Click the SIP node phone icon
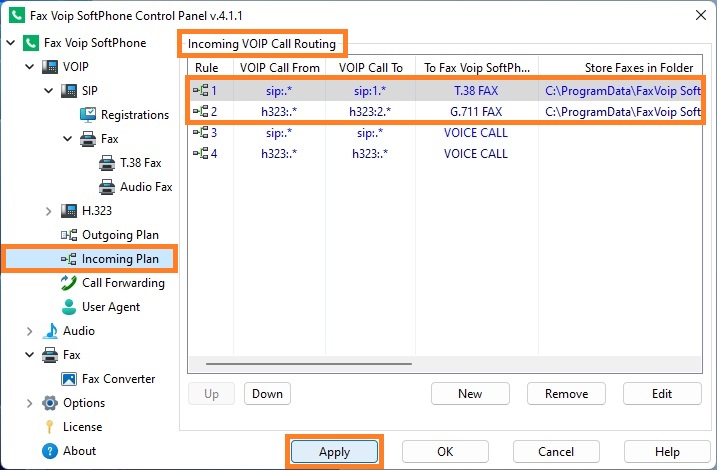Image resolution: width=717 pixels, height=470 pixels. coord(69,91)
